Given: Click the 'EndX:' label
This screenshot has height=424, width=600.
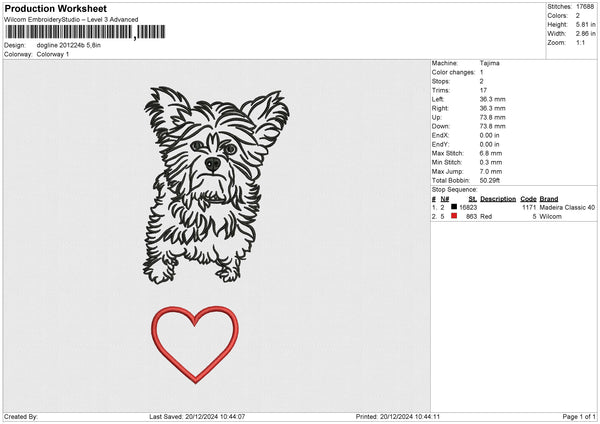Looking at the screenshot, I should [440, 135].
